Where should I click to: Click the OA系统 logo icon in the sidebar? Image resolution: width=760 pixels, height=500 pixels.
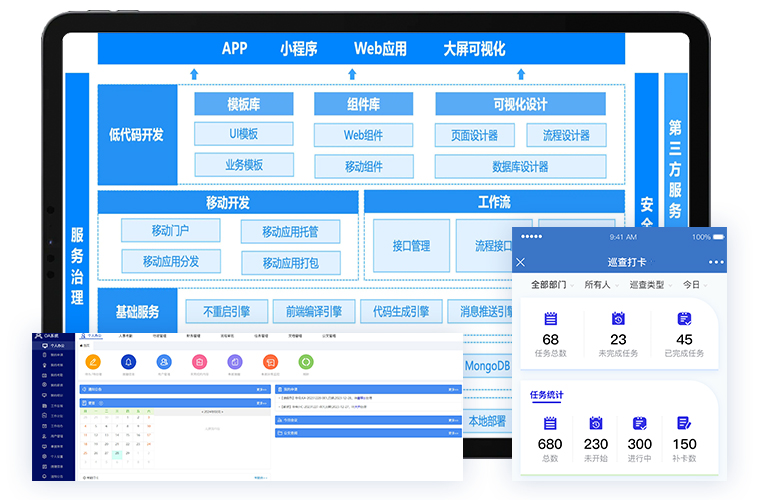tap(38, 336)
